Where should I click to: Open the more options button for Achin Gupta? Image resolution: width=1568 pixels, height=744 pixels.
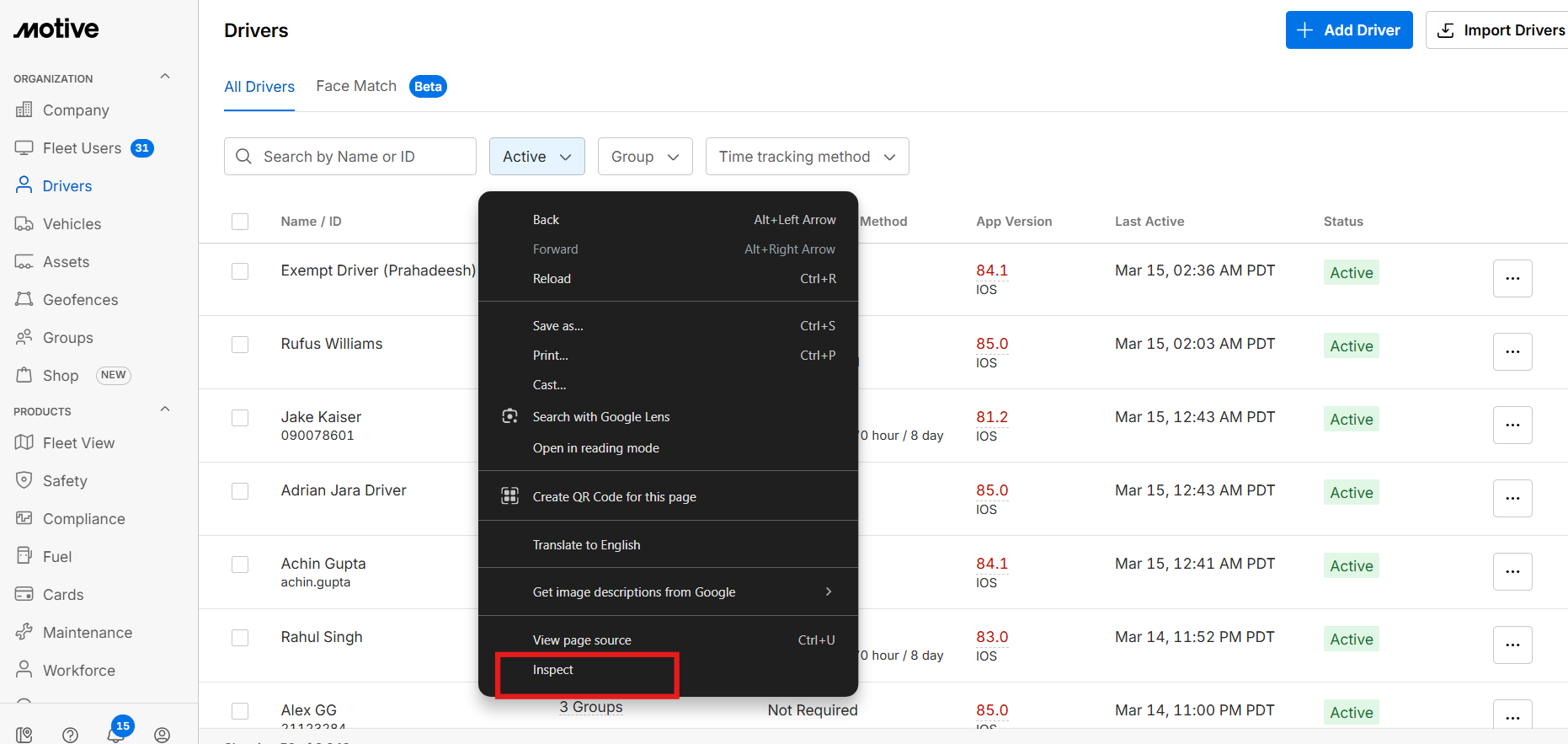(1512, 571)
